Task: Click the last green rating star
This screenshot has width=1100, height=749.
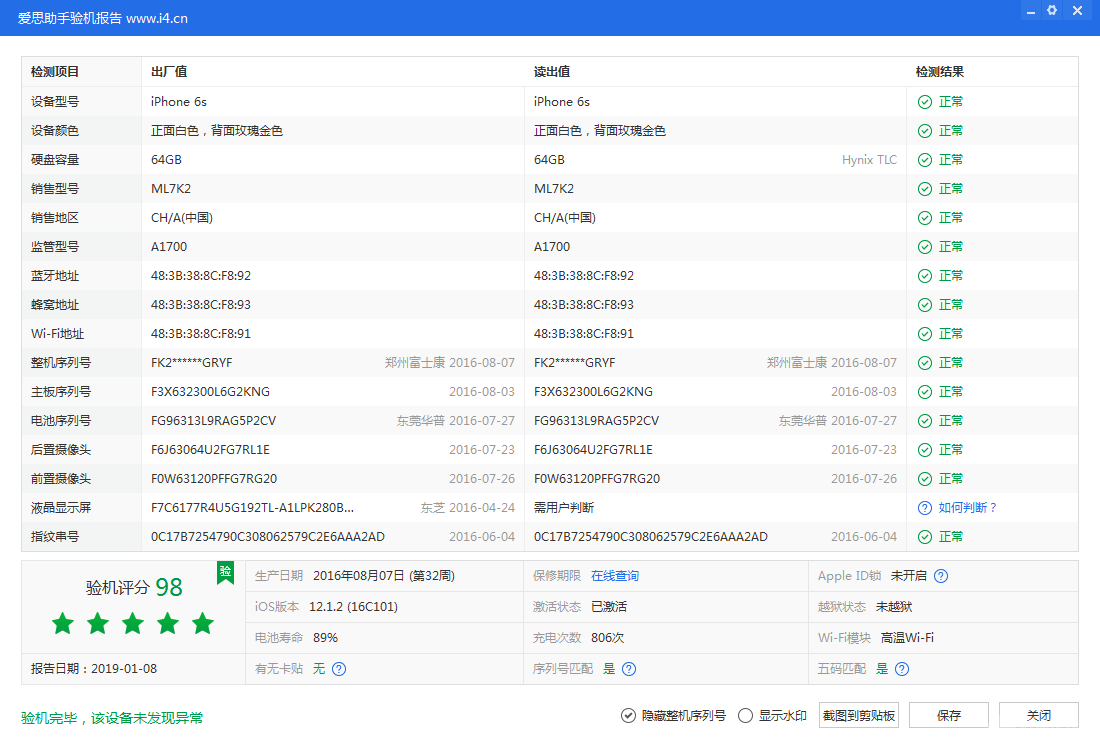Action: (x=203, y=623)
